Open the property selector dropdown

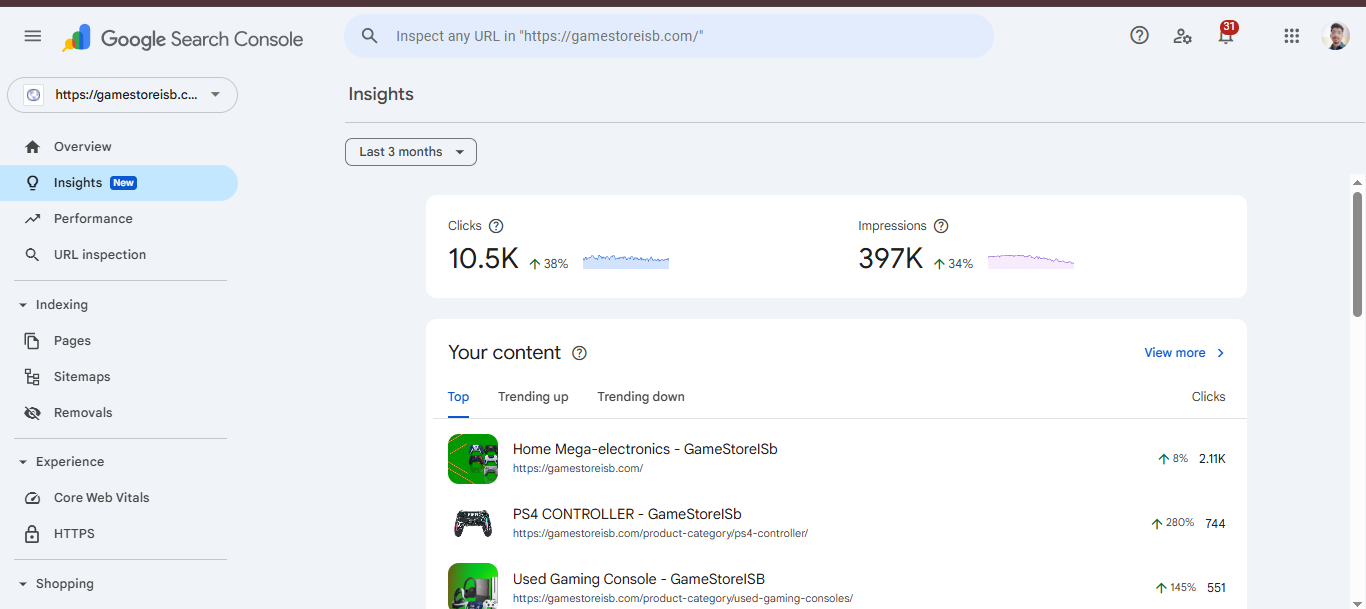click(122, 95)
